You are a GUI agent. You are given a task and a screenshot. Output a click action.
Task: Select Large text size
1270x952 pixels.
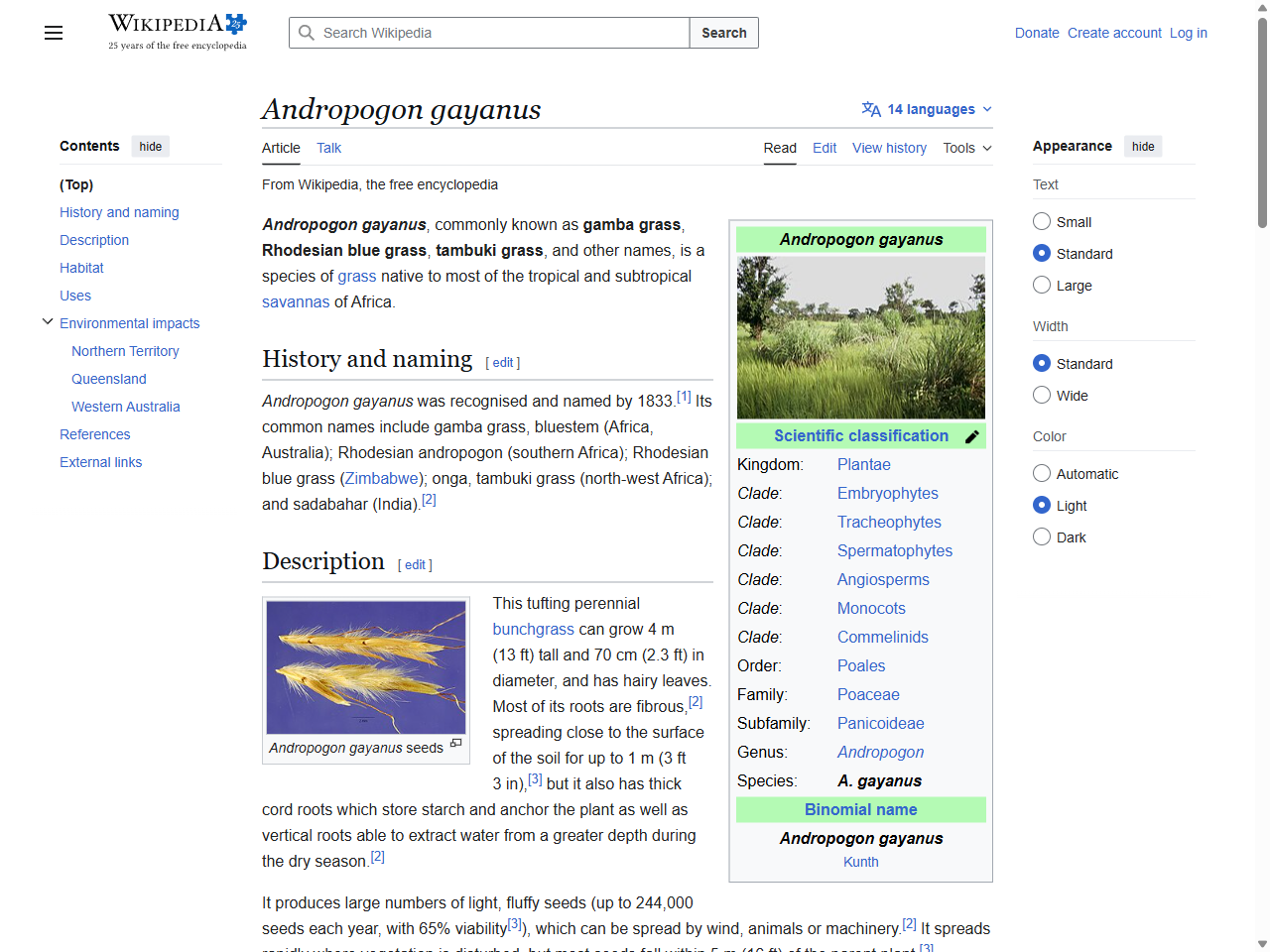pyautogui.click(x=1042, y=285)
